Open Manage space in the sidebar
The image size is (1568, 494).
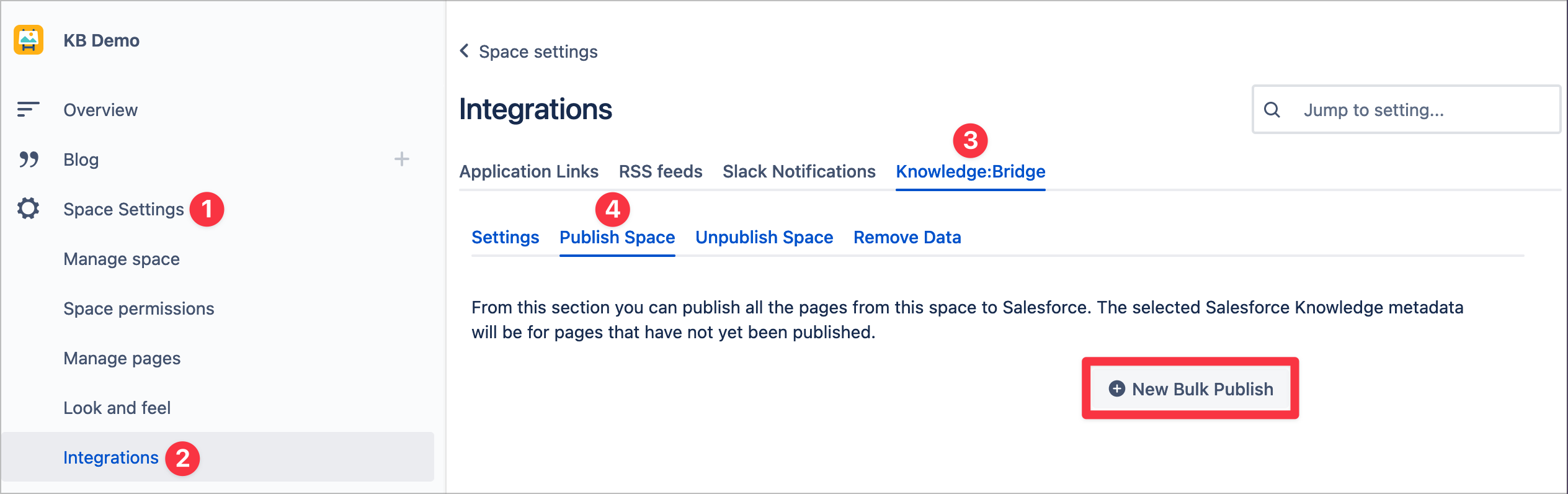point(122,259)
